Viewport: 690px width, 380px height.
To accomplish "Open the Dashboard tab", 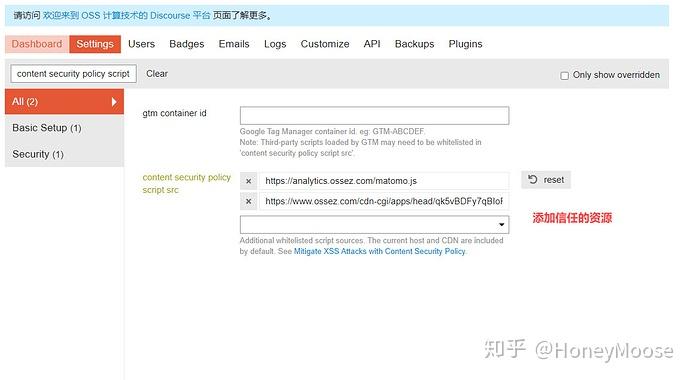I will (x=37, y=44).
